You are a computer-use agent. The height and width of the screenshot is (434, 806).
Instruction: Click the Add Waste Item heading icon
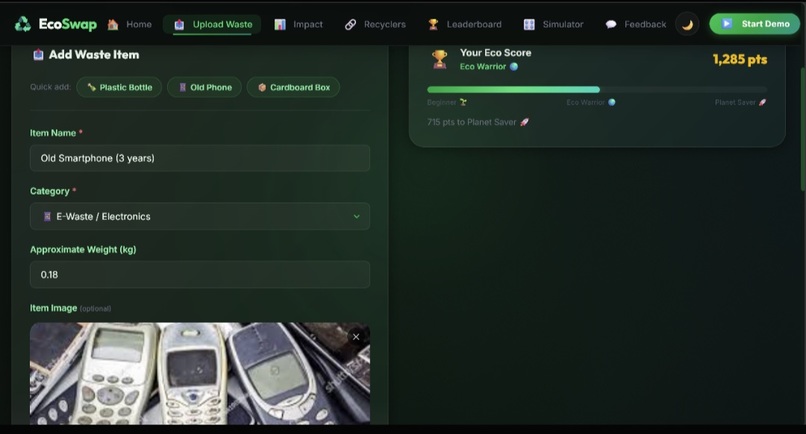38,55
